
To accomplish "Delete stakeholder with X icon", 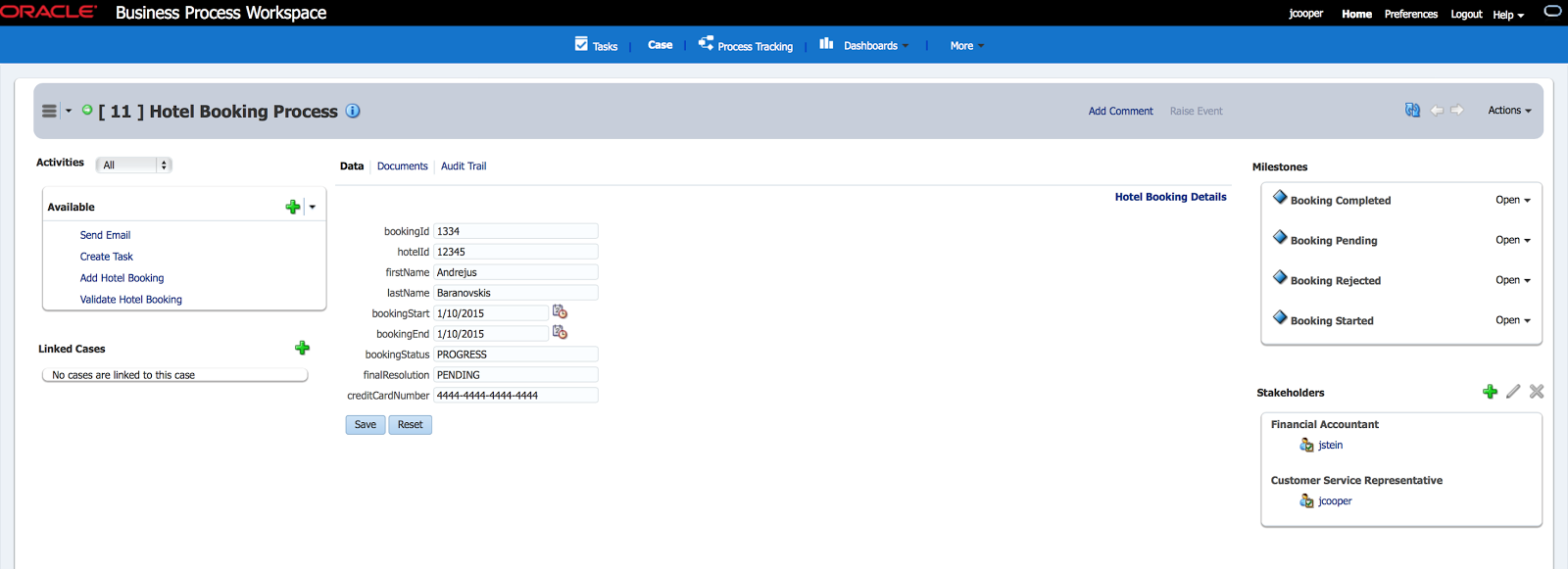I will pyautogui.click(x=1537, y=391).
